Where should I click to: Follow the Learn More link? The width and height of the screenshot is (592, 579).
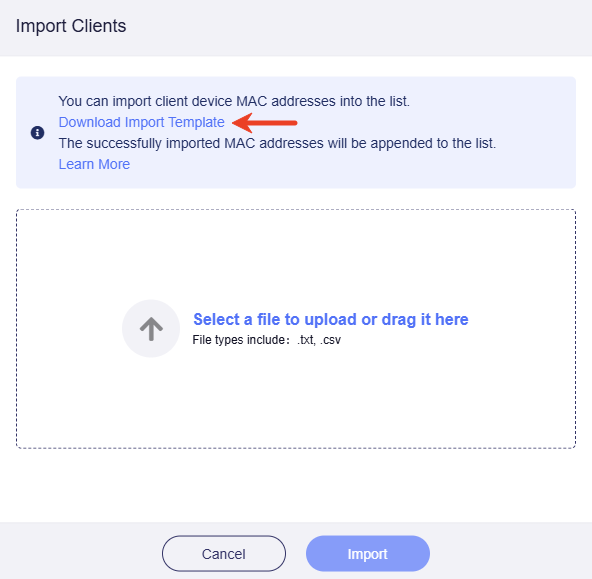coord(94,164)
